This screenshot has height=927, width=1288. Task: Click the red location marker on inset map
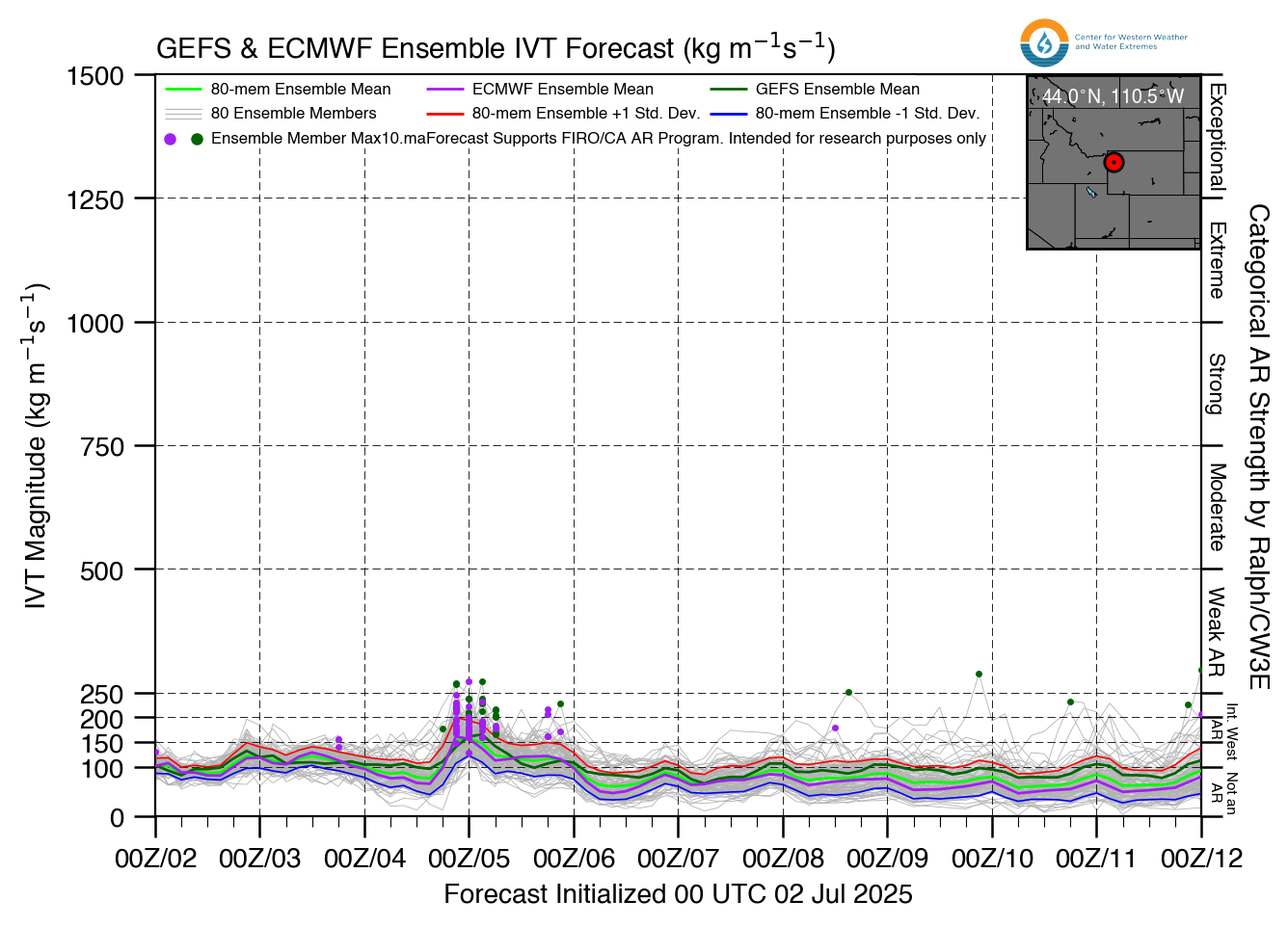click(1114, 163)
